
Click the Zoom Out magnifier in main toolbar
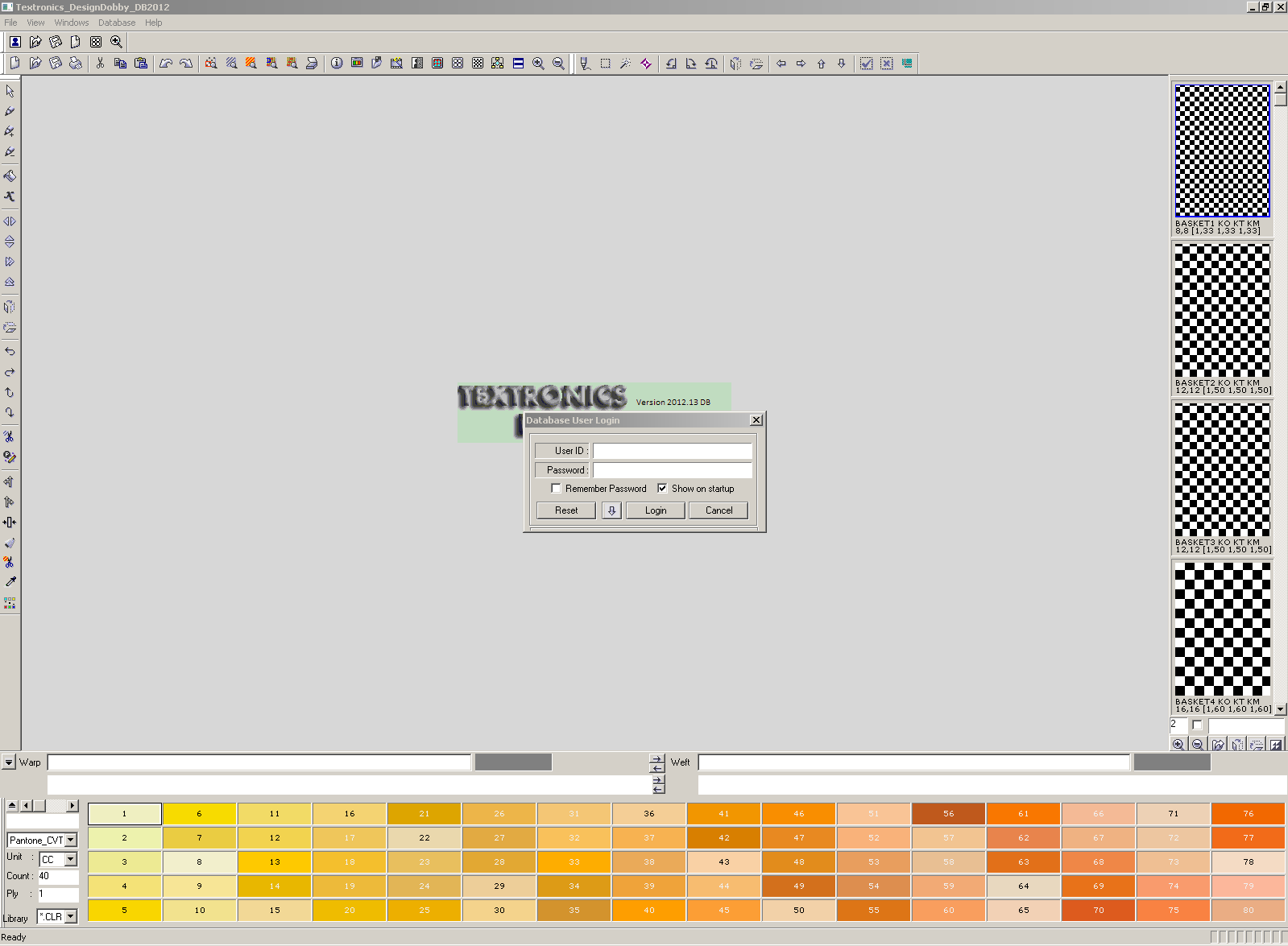pos(558,64)
